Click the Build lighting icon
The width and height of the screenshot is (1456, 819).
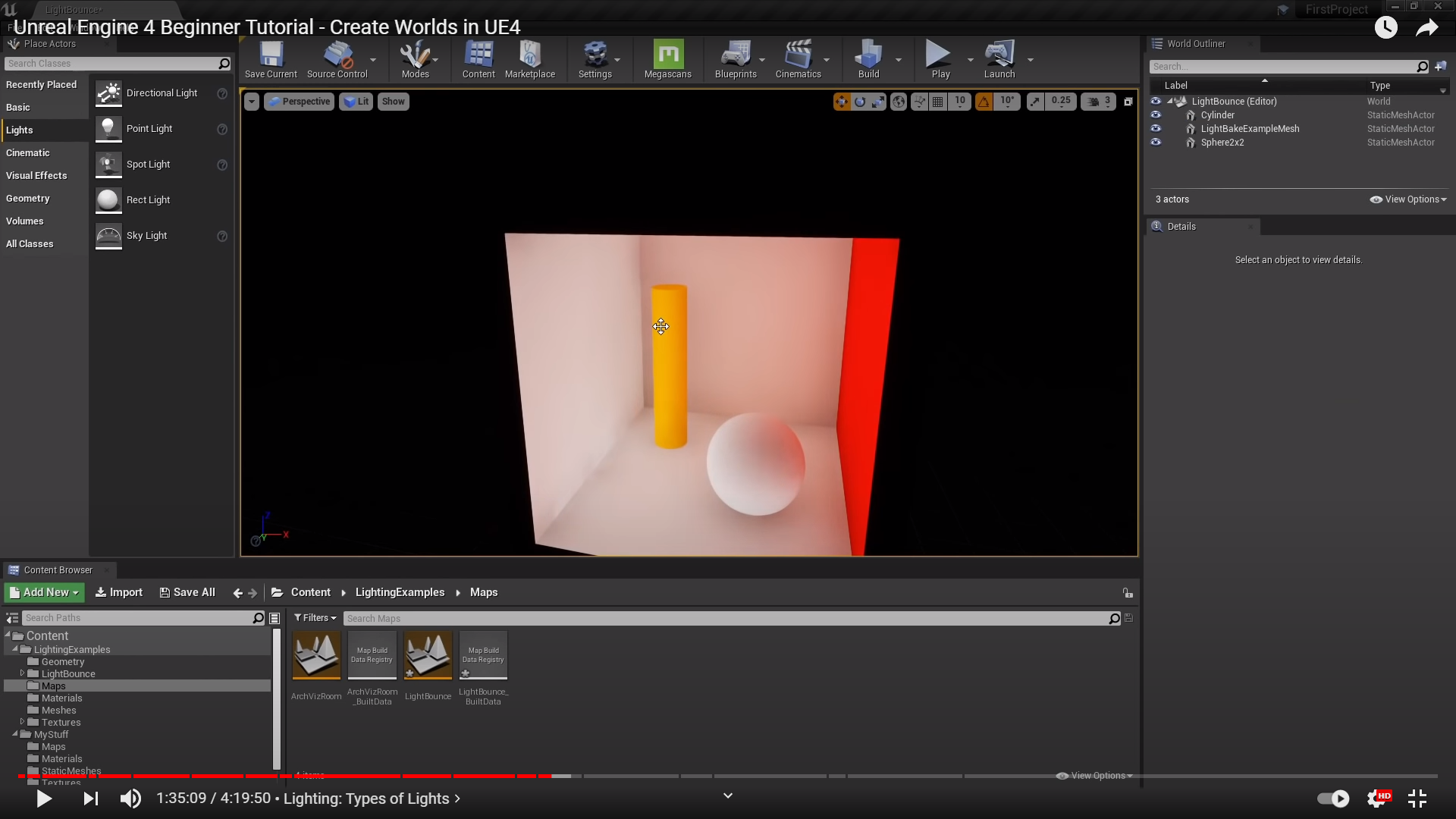coord(868,55)
